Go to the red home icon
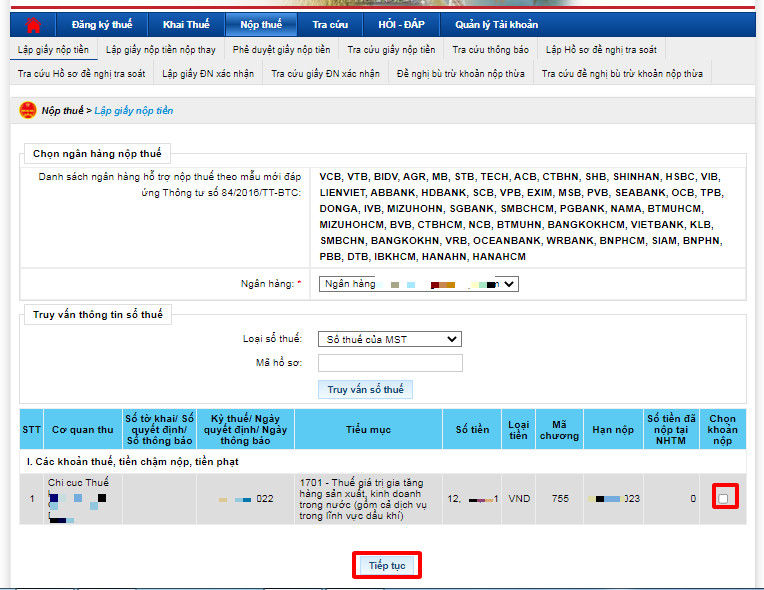Viewport: 764px width, 590px height. coord(33,24)
